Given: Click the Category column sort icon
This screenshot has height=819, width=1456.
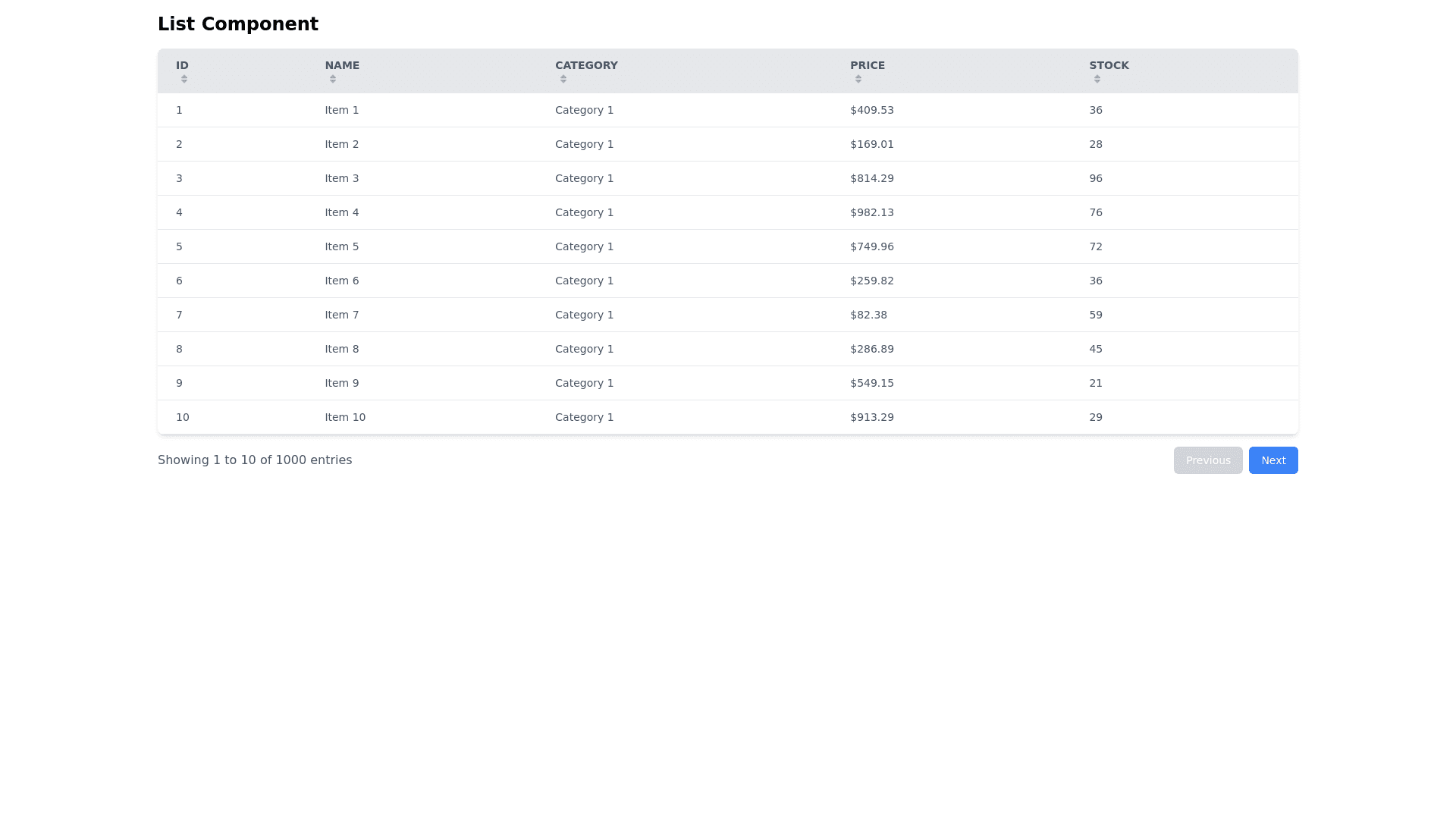Looking at the screenshot, I should pyautogui.click(x=563, y=79).
